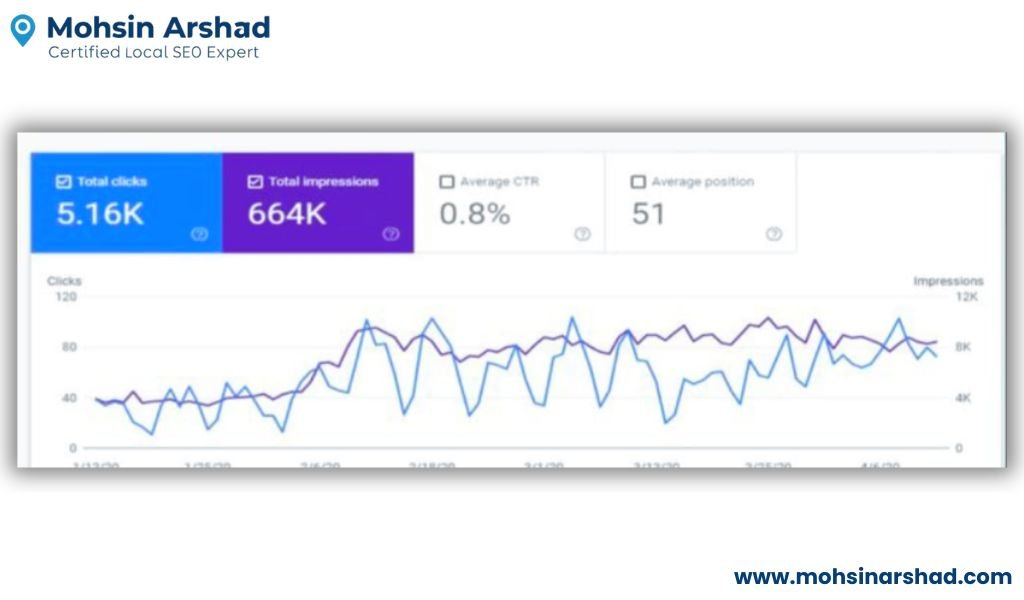Click the help icon on Total impressions card
The image size is (1024, 600).
tap(391, 234)
